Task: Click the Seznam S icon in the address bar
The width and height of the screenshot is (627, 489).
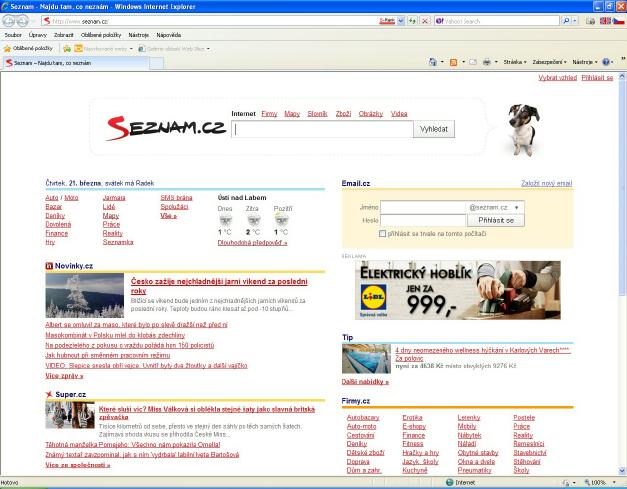Action: (47, 21)
